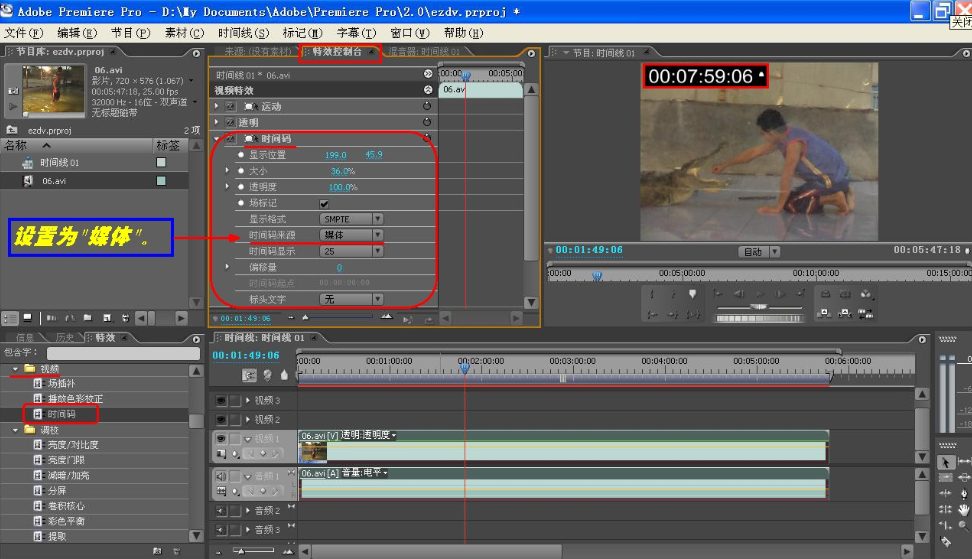
Task: Open the 编辑(E) menu
Action: (77, 33)
